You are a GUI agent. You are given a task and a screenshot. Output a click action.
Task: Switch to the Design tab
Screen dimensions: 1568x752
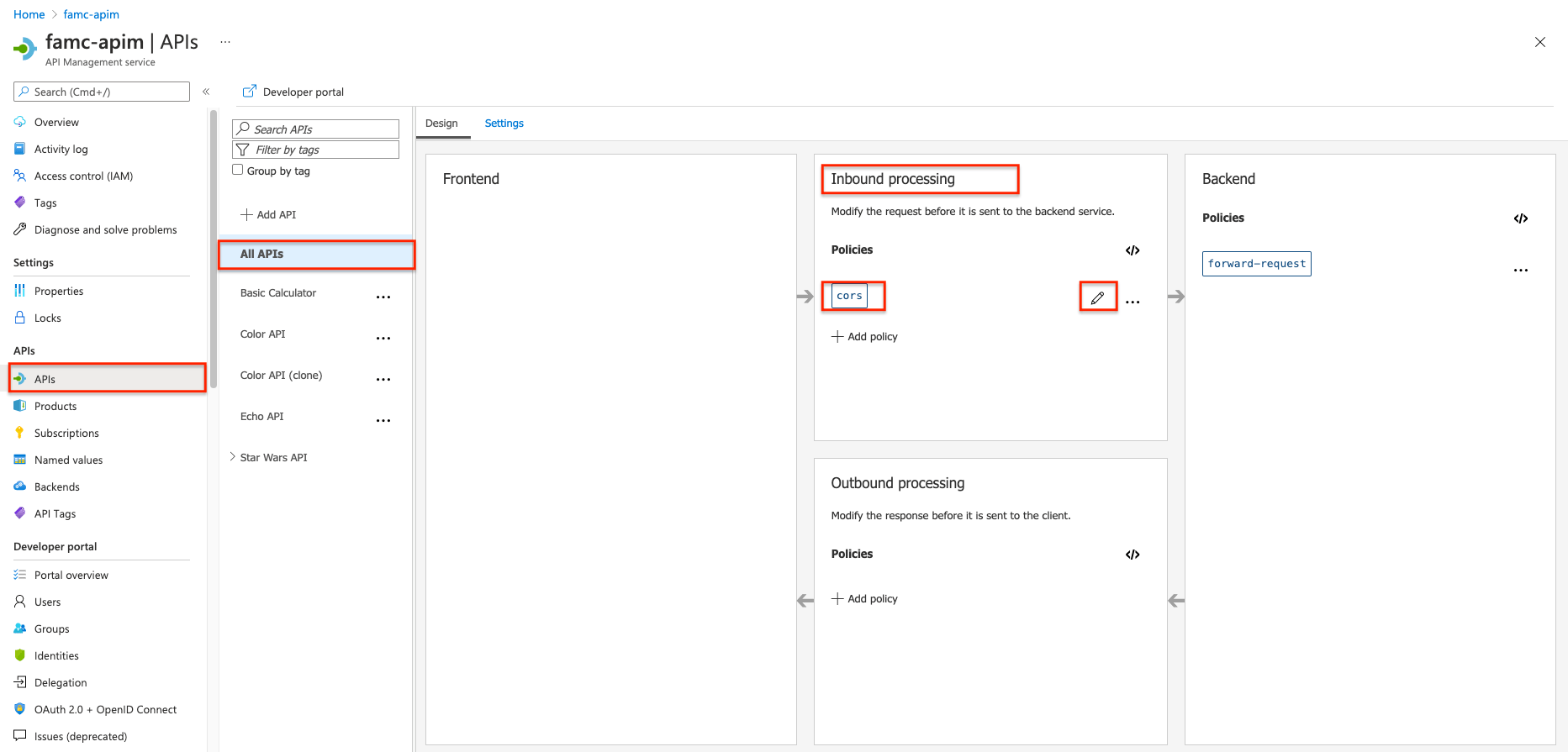pyautogui.click(x=441, y=124)
